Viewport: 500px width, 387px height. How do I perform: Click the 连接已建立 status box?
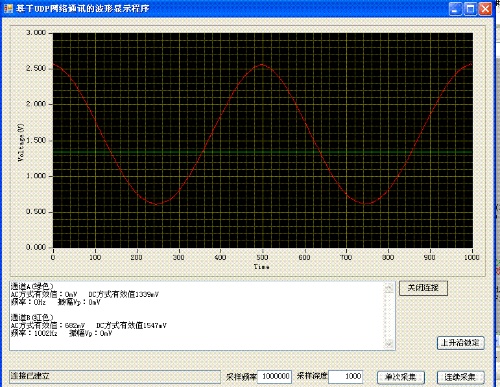(x=115, y=376)
